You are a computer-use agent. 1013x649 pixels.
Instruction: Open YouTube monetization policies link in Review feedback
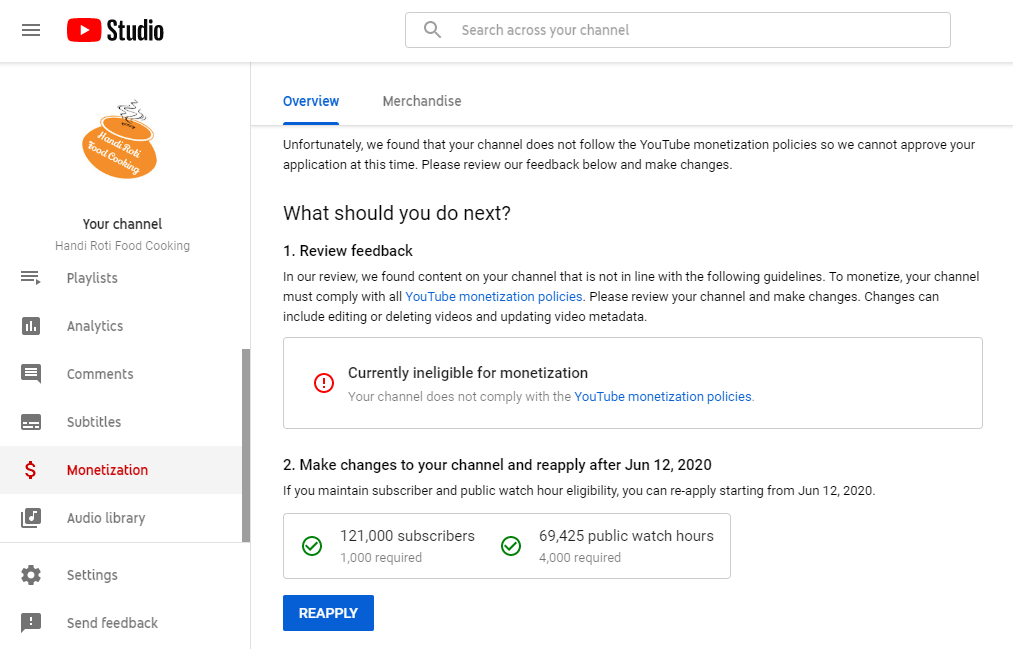click(493, 297)
